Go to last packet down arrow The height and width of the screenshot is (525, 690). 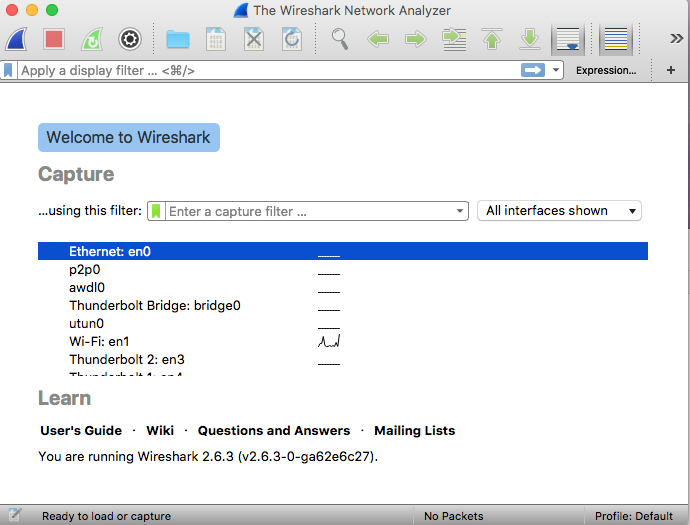(530, 39)
